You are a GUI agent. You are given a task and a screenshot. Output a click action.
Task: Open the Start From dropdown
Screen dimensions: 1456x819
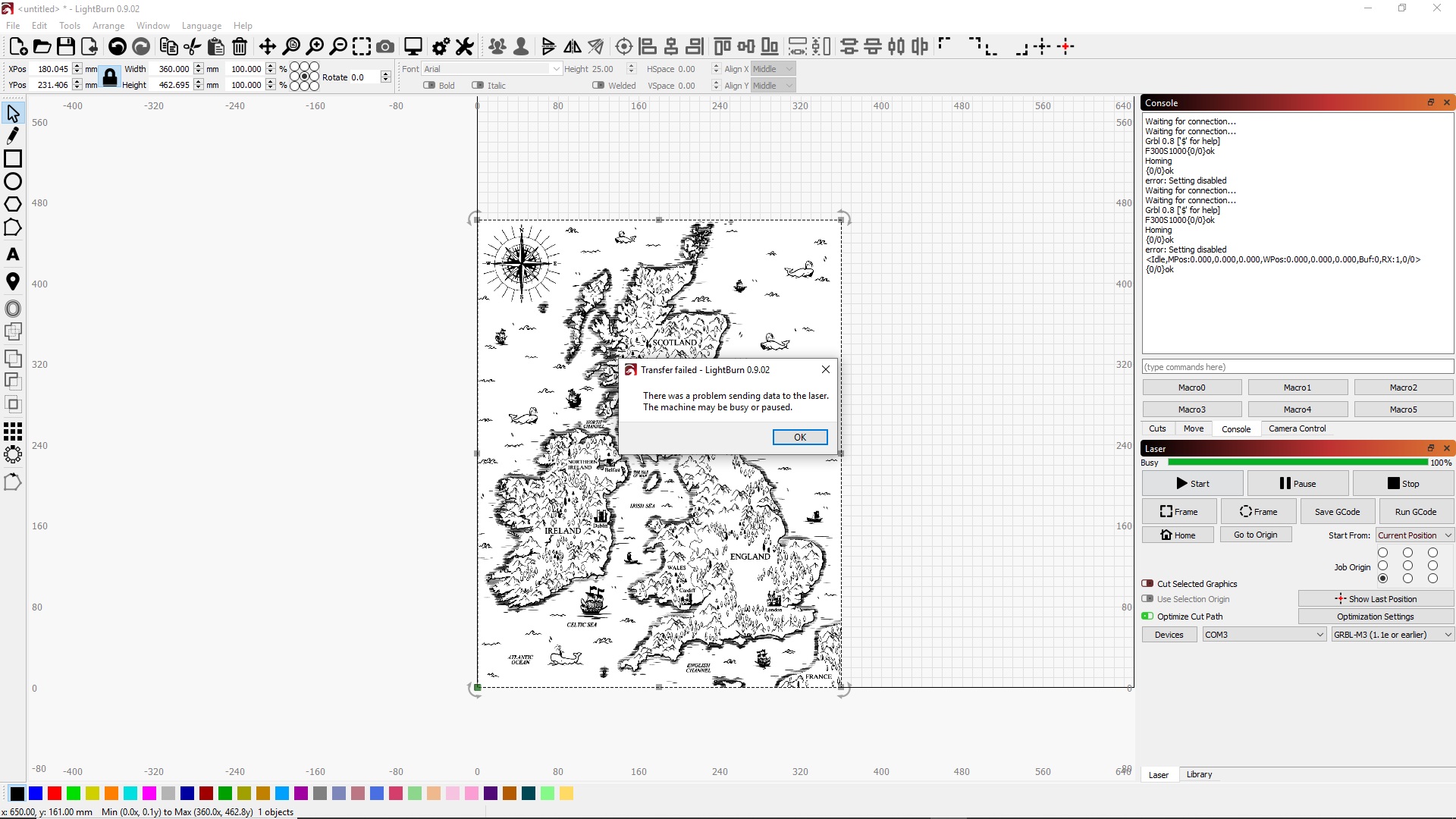tap(1414, 535)
